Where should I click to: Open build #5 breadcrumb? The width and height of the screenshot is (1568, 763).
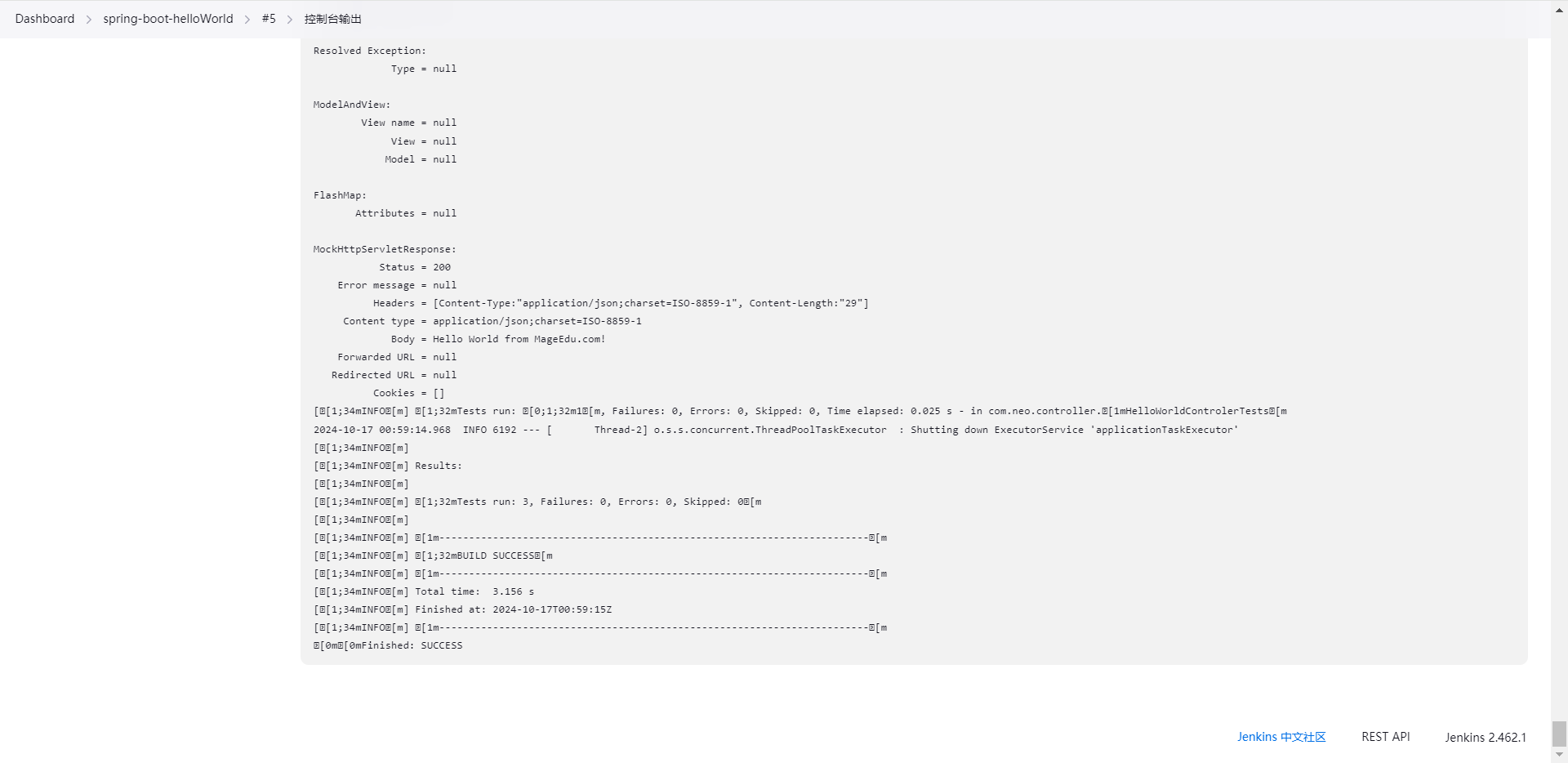tap(269, 19)
